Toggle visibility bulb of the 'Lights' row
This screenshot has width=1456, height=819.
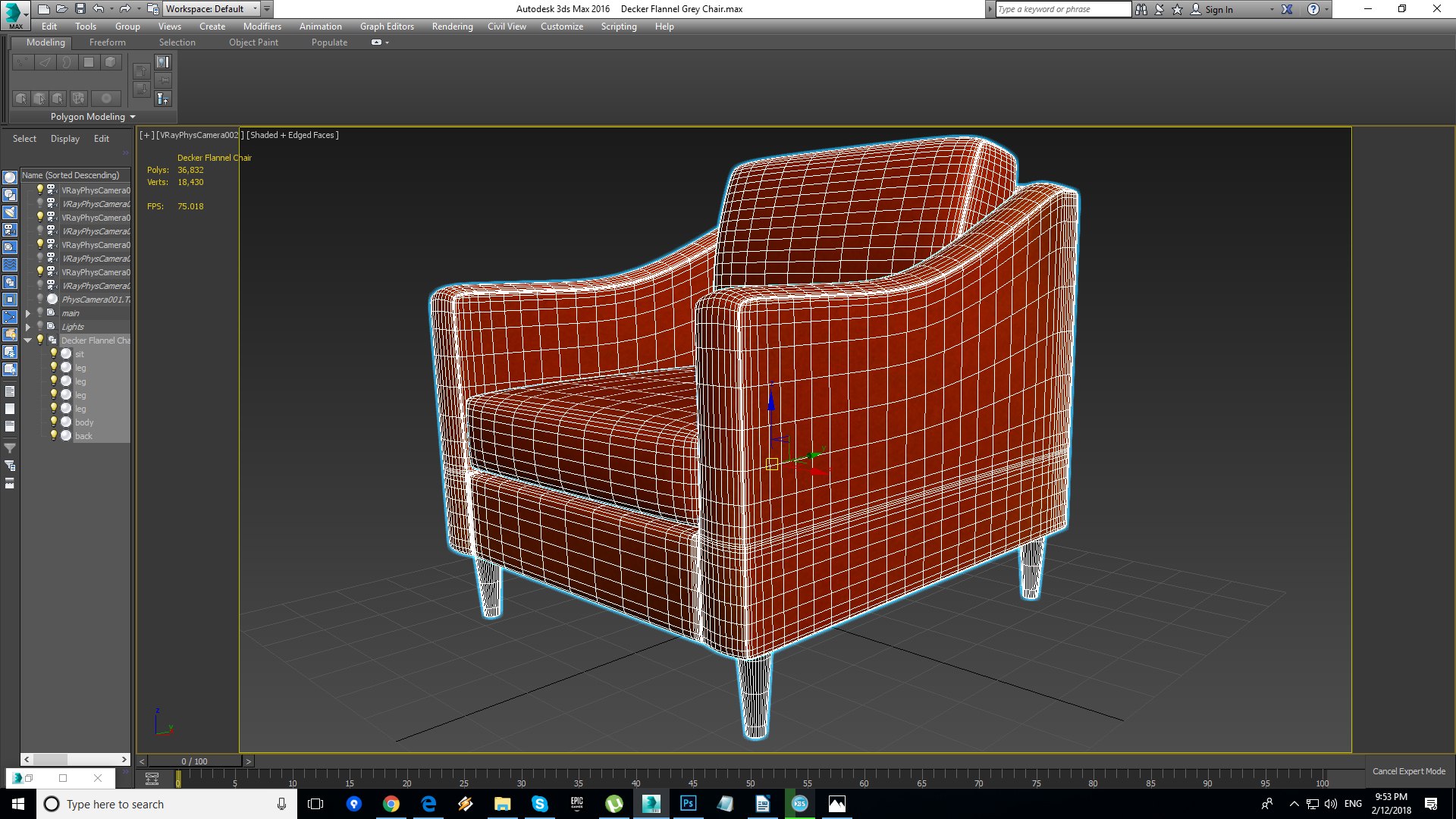click(40, 326)
